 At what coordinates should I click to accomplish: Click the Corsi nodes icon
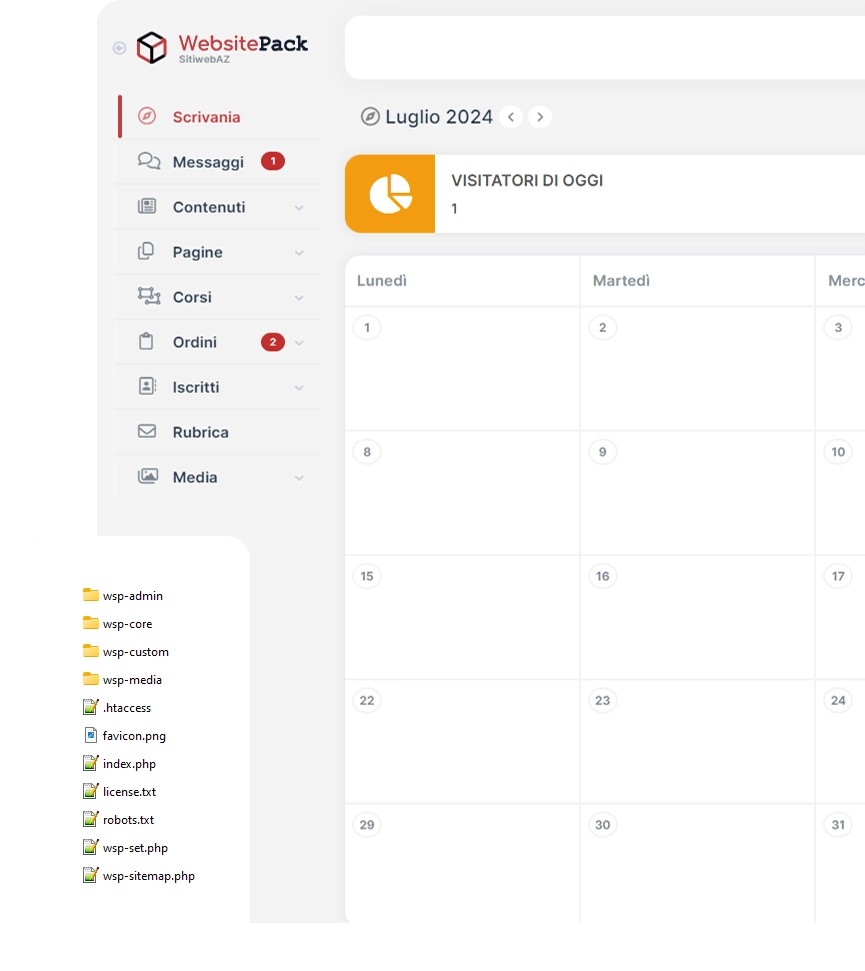click(x=148, y=296)
